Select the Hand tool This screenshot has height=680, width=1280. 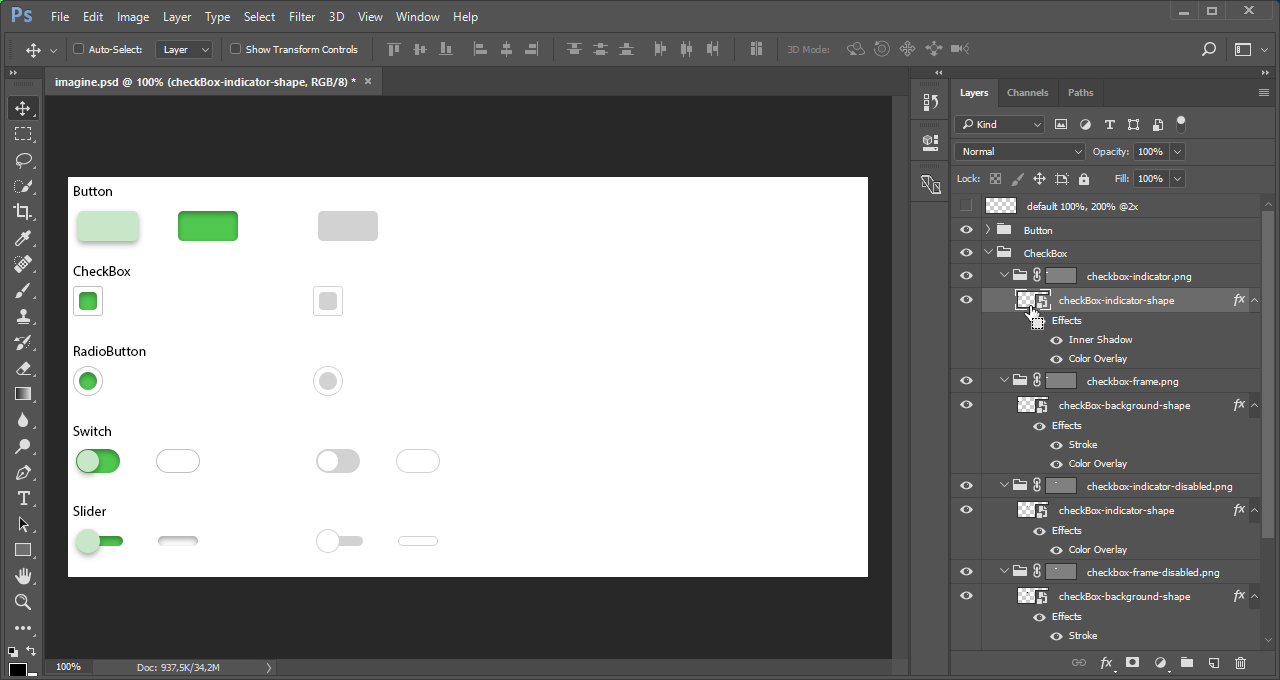tap(22, 576)
